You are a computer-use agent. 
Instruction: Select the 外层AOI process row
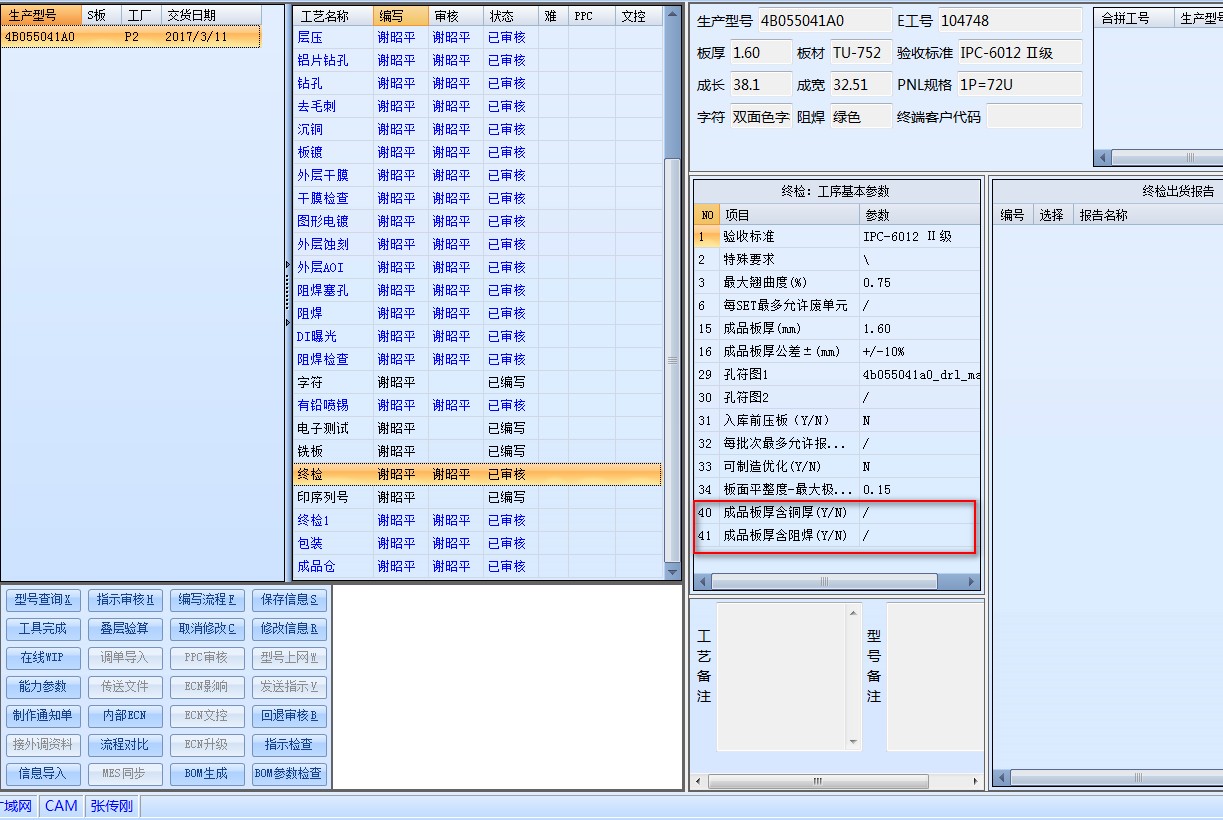coord(478,267)
